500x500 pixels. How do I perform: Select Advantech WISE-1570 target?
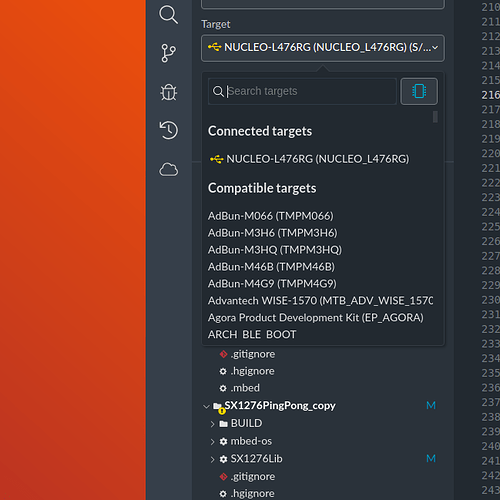(320, 301)
